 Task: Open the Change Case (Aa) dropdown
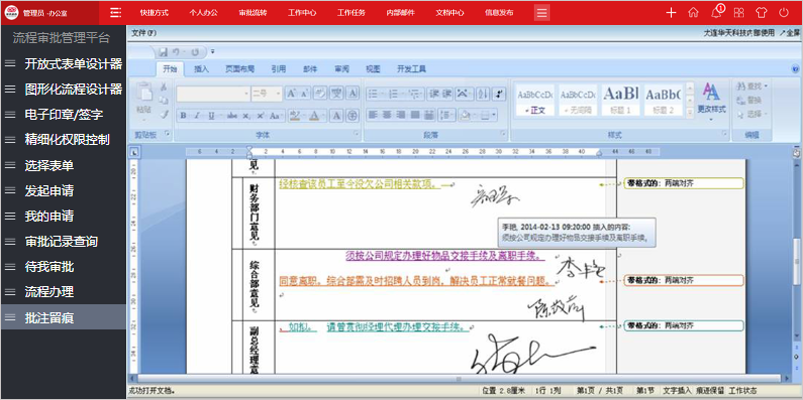point(275,116)
